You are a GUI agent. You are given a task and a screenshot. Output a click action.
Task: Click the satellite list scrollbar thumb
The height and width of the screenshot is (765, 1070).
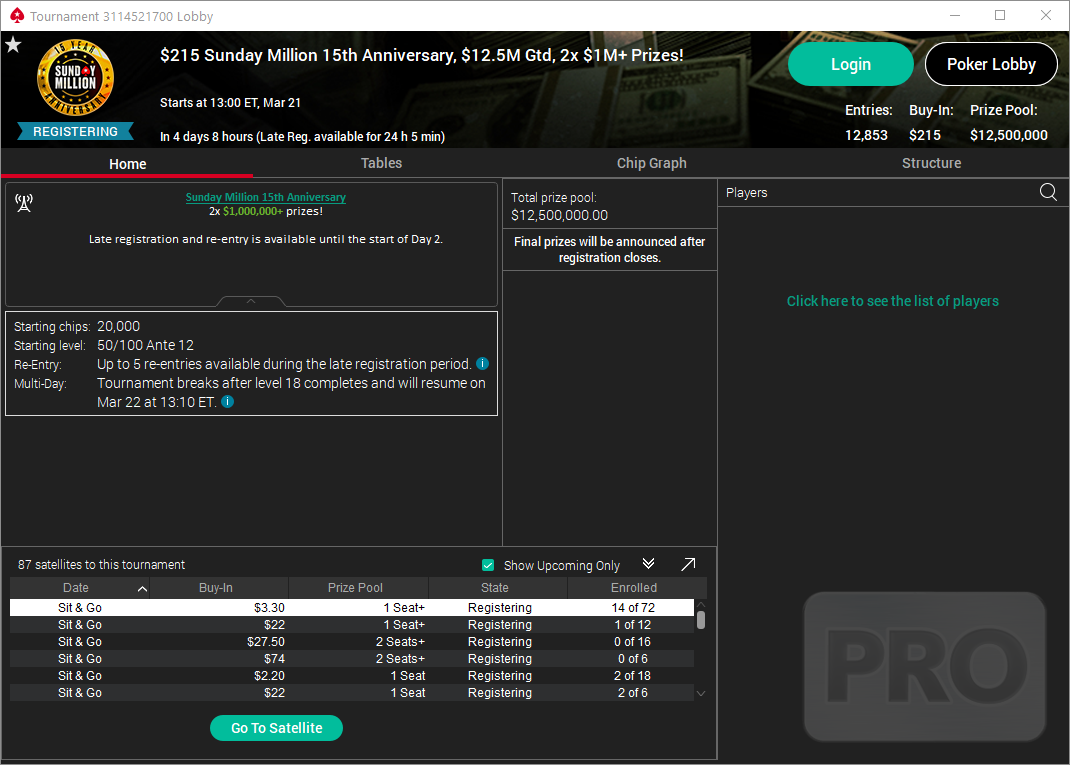pos(701,620)
